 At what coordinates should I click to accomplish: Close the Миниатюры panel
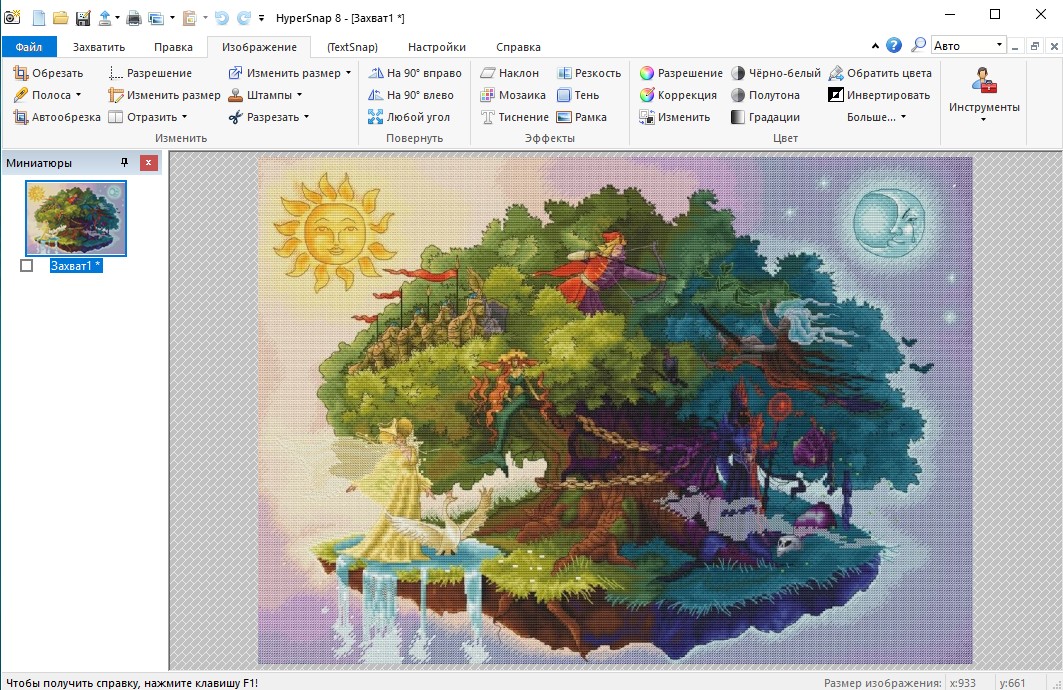click(148, 163)
